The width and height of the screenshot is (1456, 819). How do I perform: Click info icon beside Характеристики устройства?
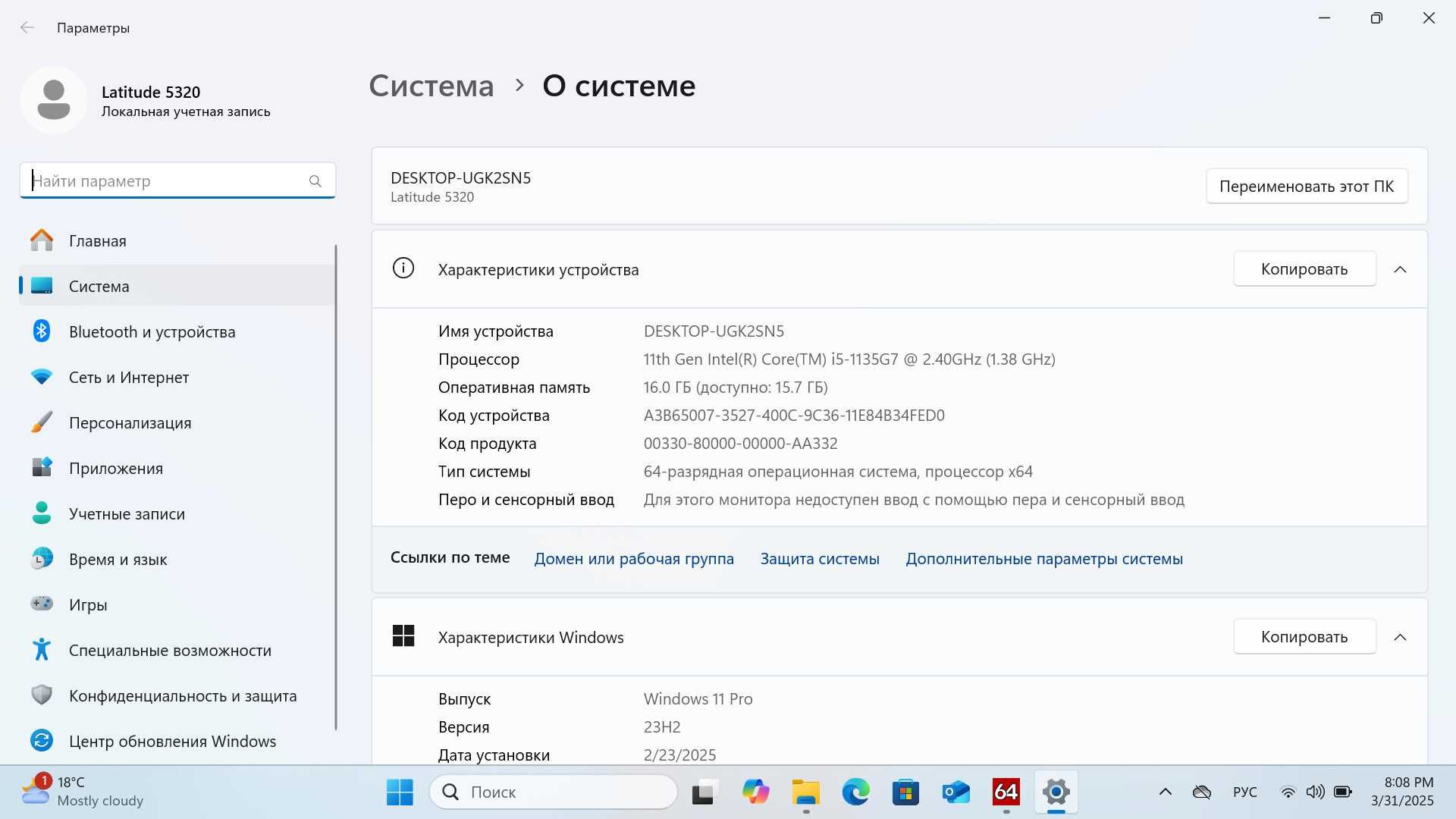click(x=403, y=268)
